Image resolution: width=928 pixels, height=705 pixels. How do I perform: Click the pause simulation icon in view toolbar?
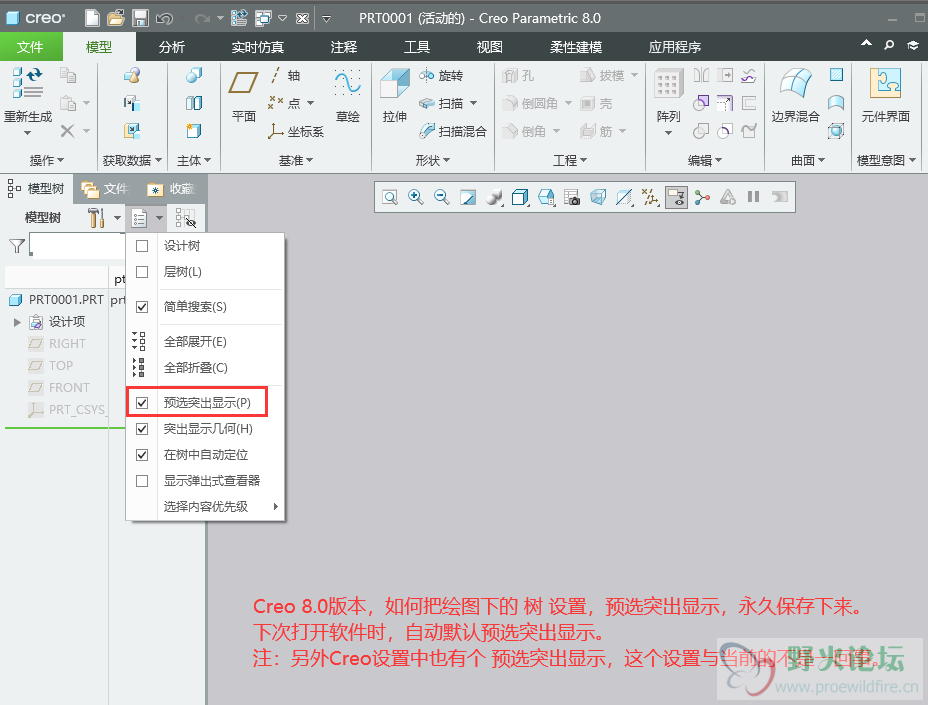(753, 197)
